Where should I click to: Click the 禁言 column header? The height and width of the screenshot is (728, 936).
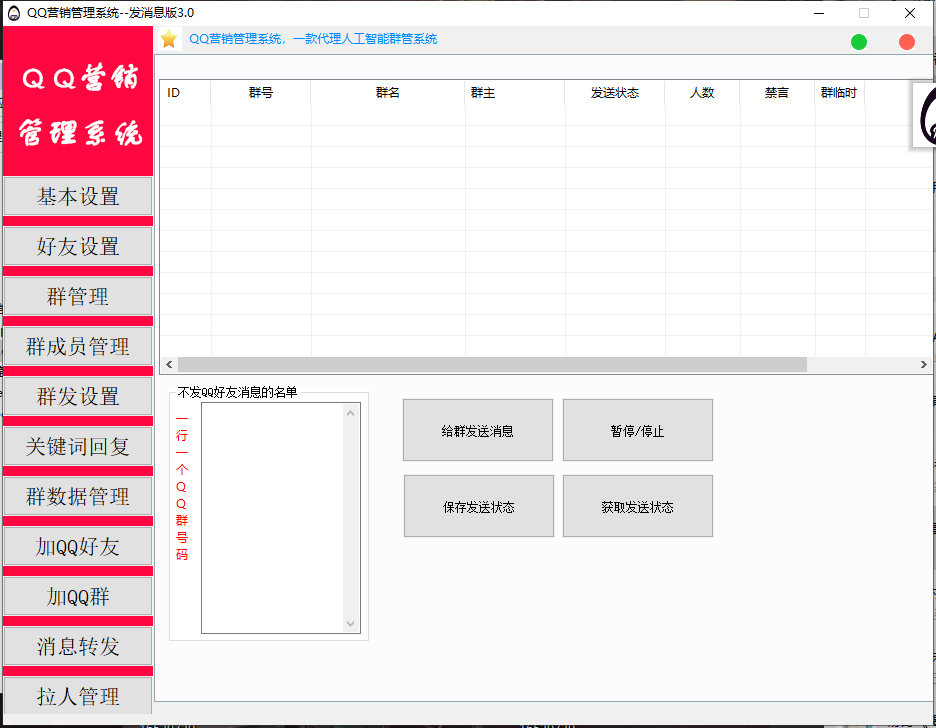777,92
